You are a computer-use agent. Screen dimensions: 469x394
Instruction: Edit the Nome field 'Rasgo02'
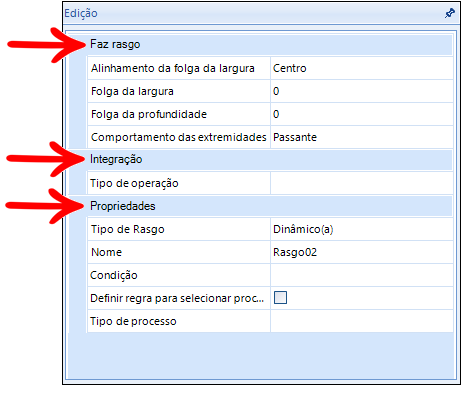(x=362, y=252)
